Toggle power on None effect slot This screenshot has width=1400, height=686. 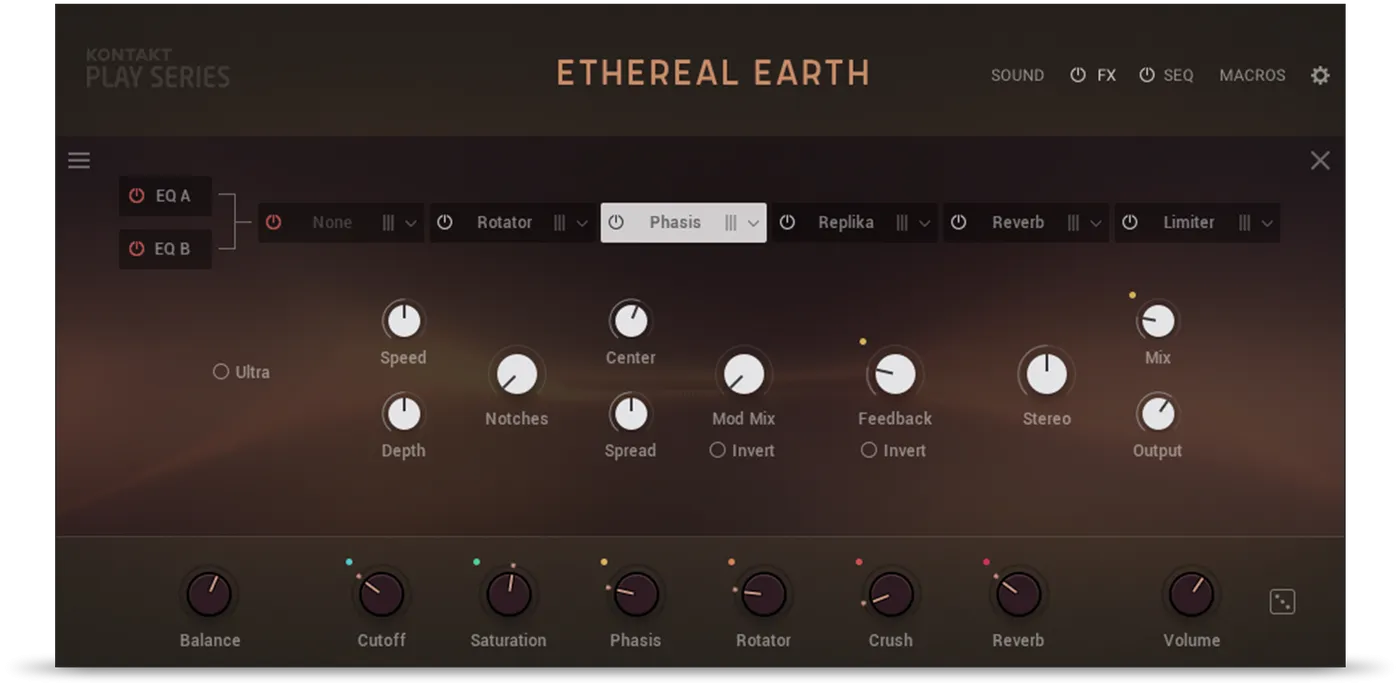click(x=273, y=222)
